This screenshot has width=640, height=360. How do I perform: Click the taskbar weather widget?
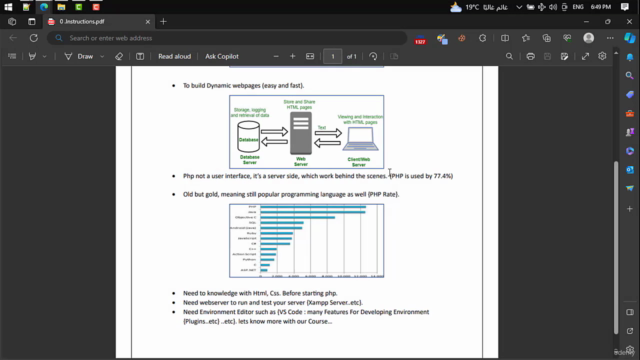(479, 7)
